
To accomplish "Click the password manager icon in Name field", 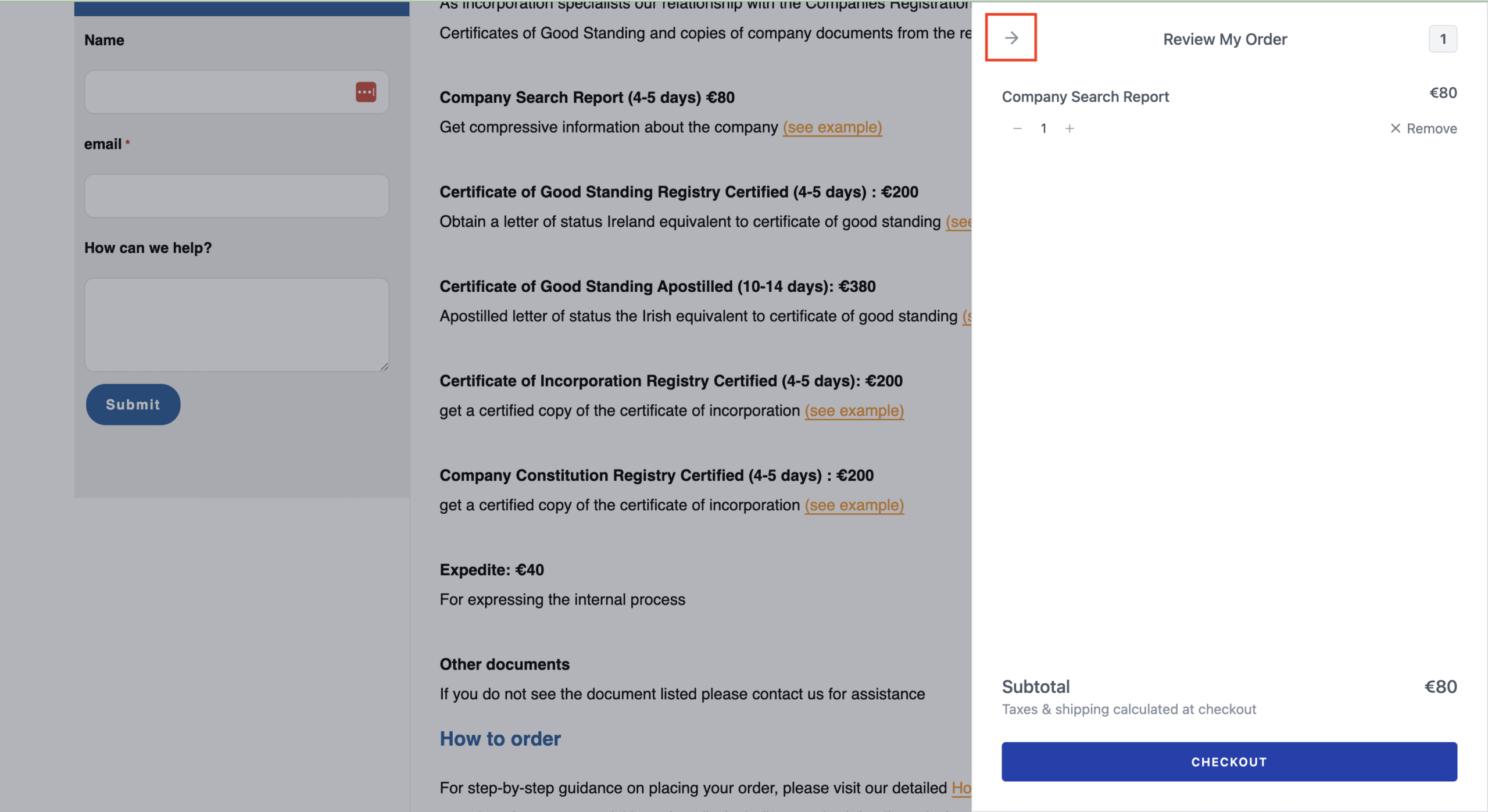I will [x=366, y=92].
